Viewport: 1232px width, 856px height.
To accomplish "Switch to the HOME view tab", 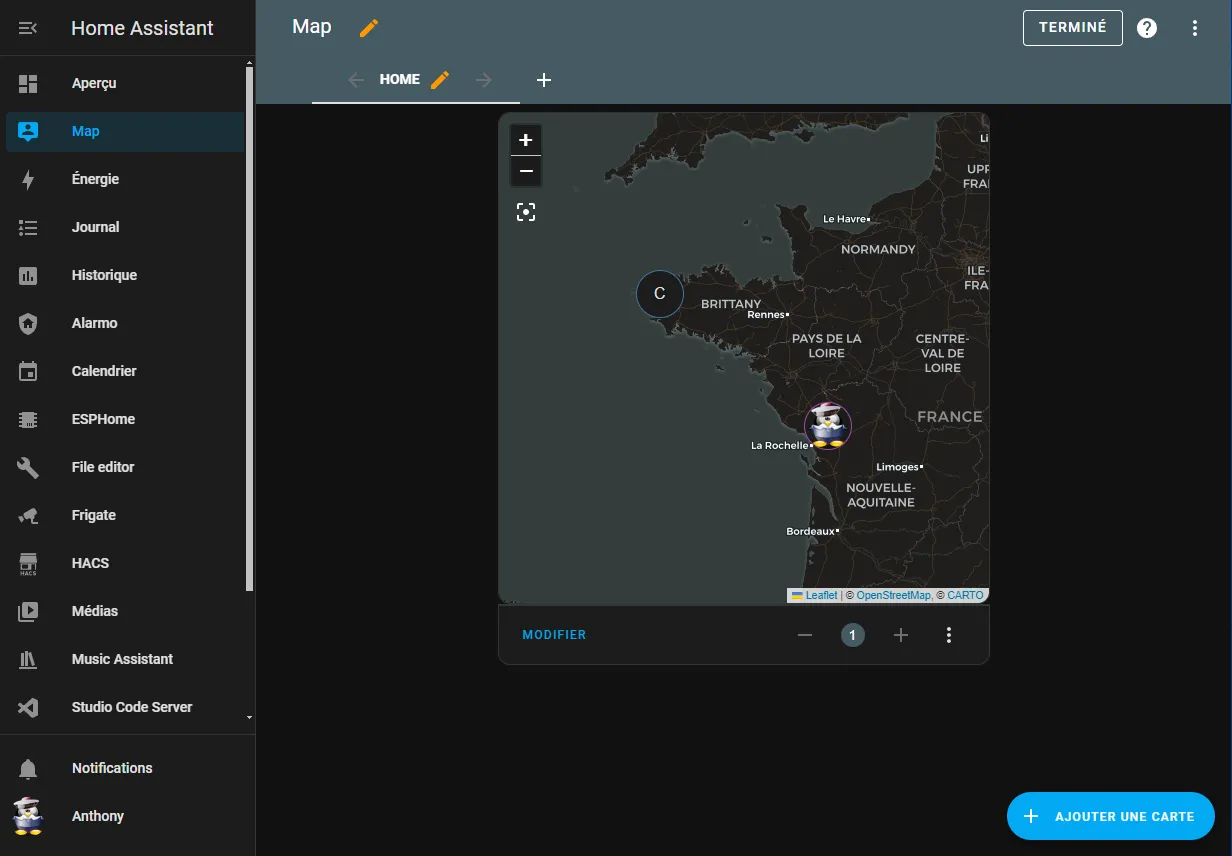I will point(399,79).
